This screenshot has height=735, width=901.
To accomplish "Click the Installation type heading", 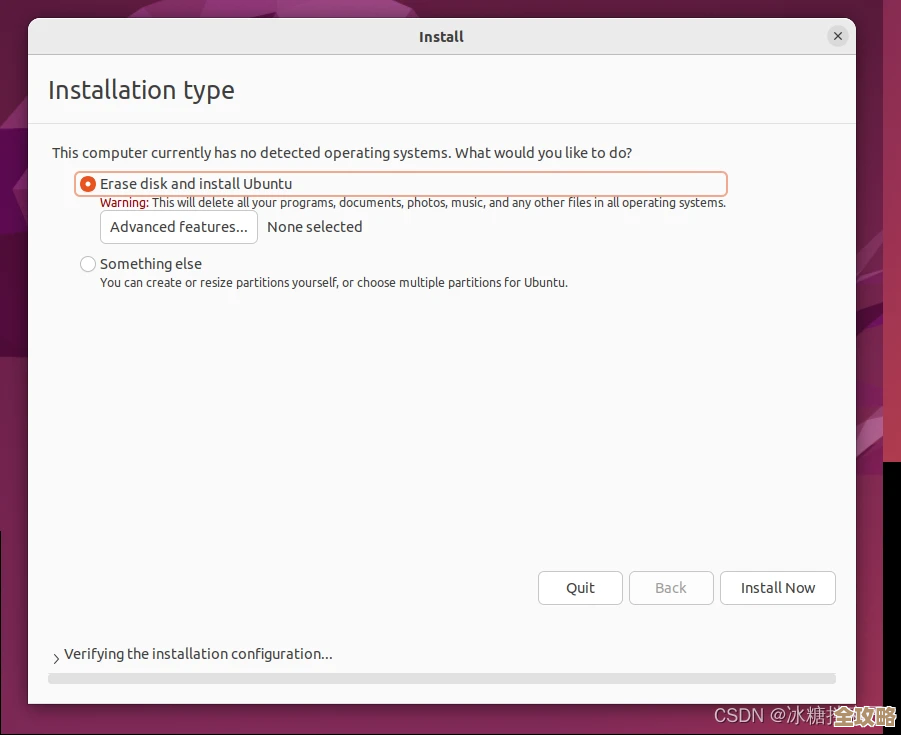I will 141,90.
